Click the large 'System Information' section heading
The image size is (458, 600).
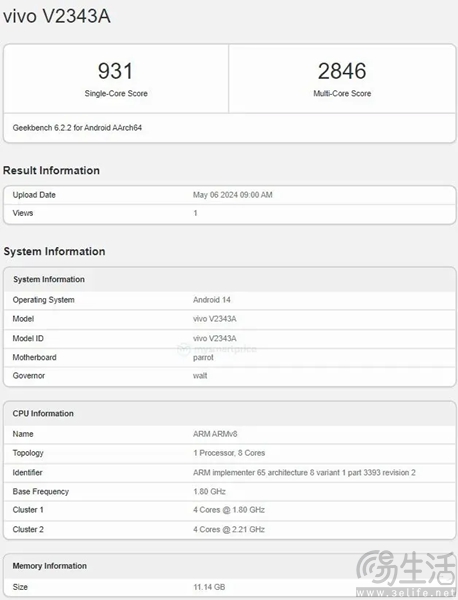[x=54, y=251]
